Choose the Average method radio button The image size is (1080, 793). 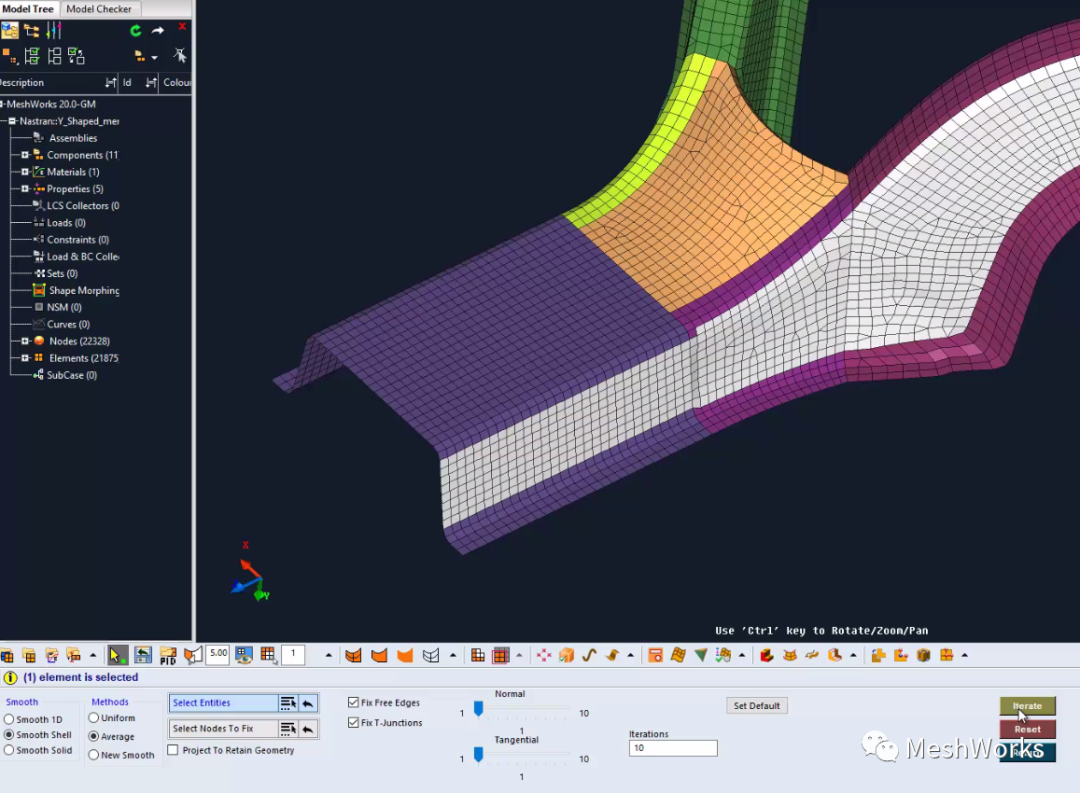click(x=94, y=737)
